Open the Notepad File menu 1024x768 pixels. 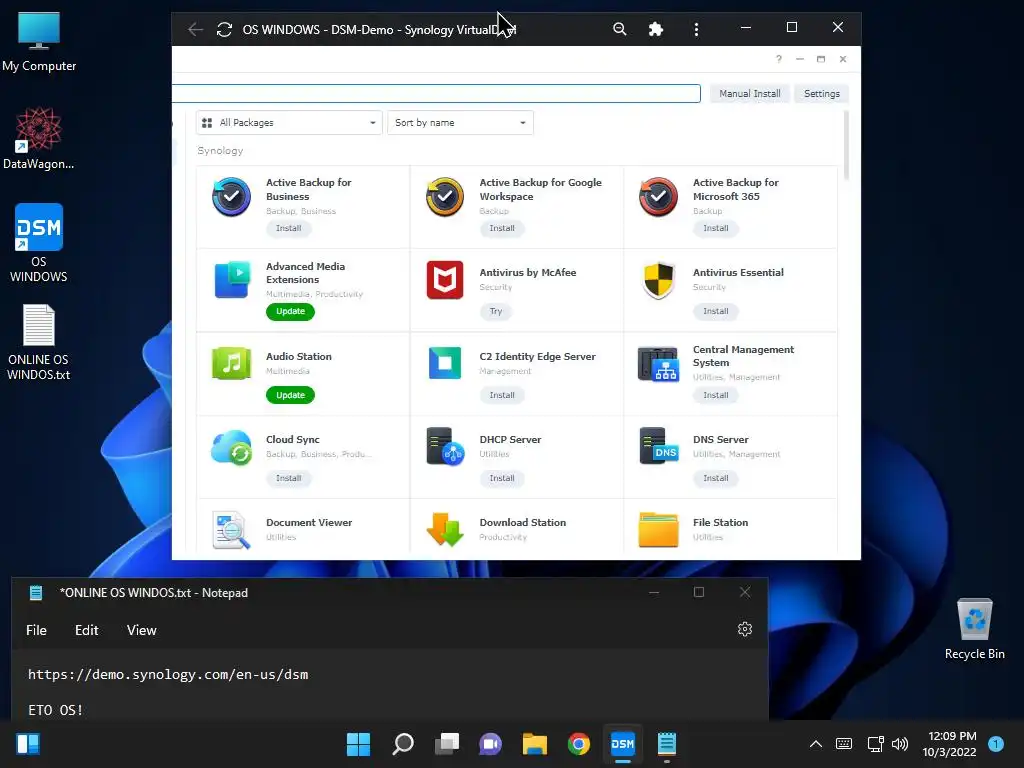point(36,630)
